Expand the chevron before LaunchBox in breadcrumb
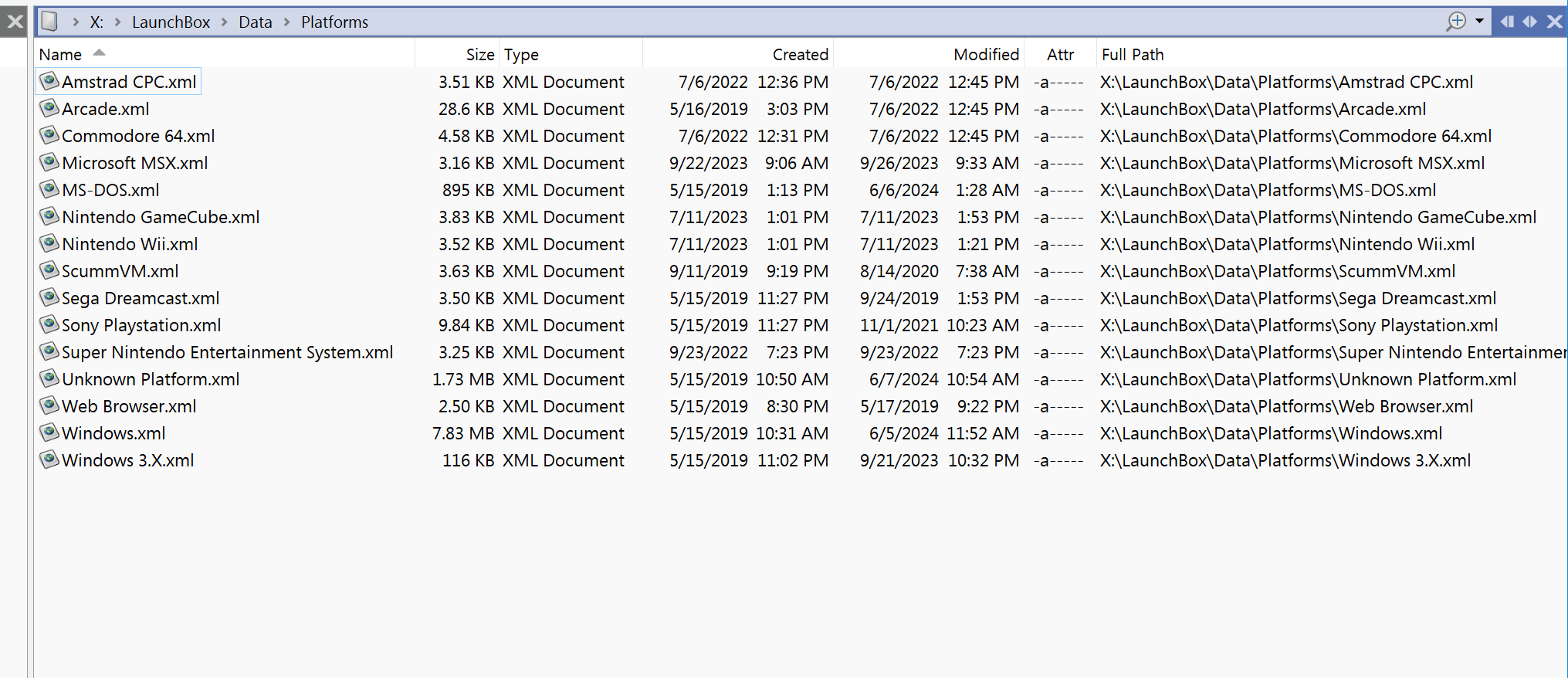This screenshot has width=1568, height=678. [x=118, y=22]
